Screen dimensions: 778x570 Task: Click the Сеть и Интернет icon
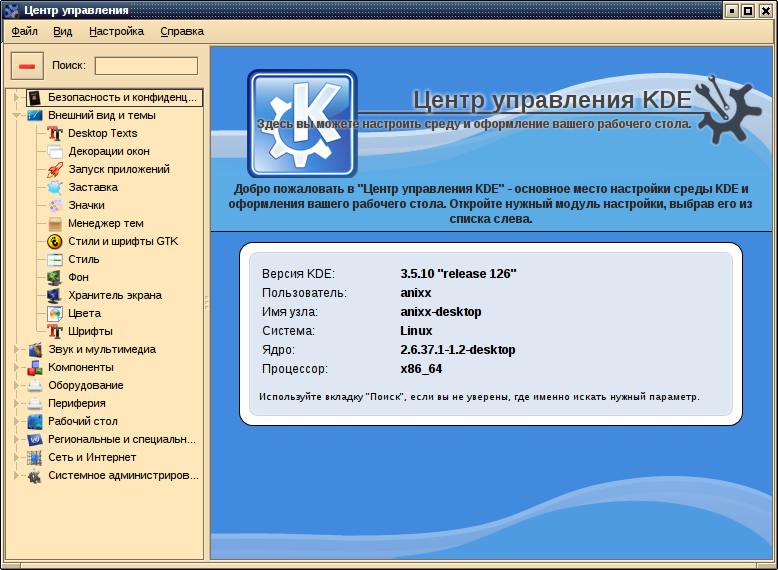[x=34, y=457]
